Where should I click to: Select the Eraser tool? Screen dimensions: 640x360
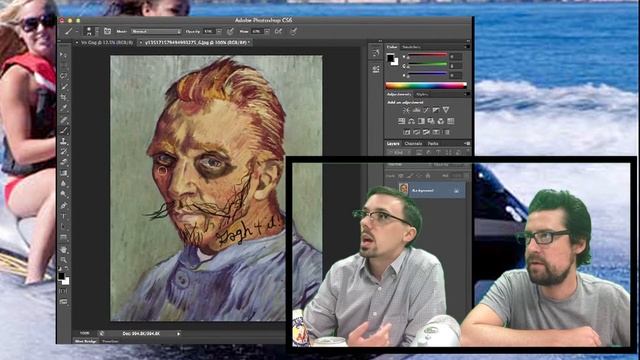coord(64,162)
